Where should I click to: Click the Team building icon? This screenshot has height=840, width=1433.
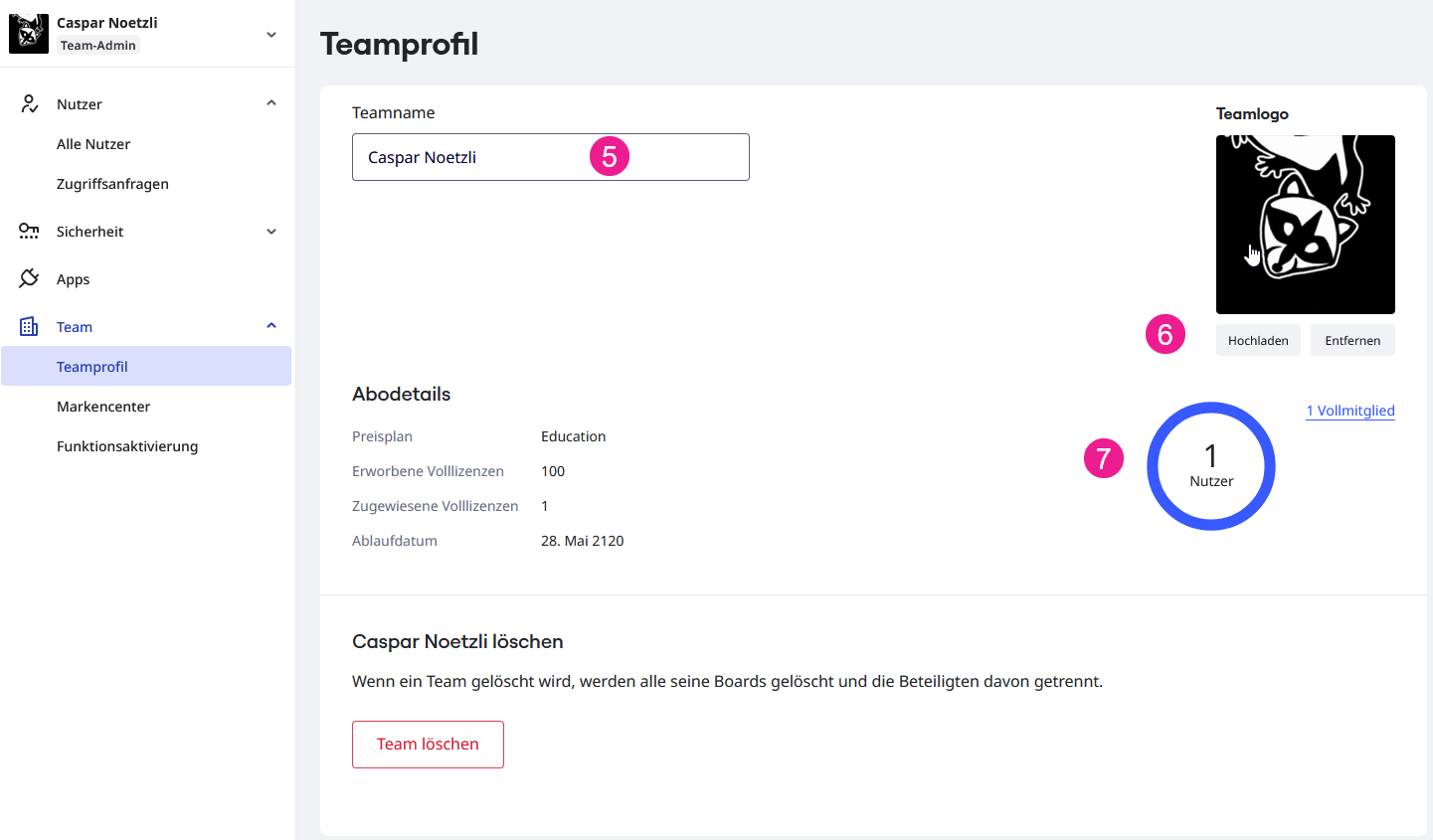29,327
